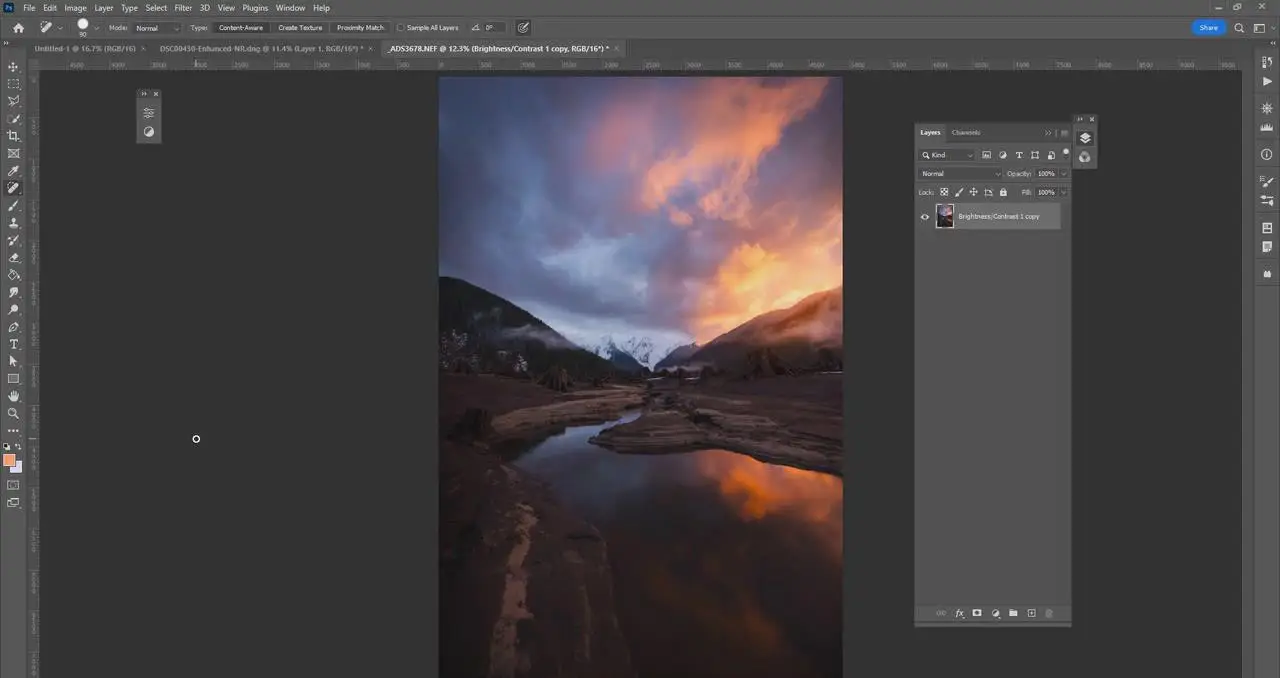
Task: Open the Image menu
Action: click(76, 7)
